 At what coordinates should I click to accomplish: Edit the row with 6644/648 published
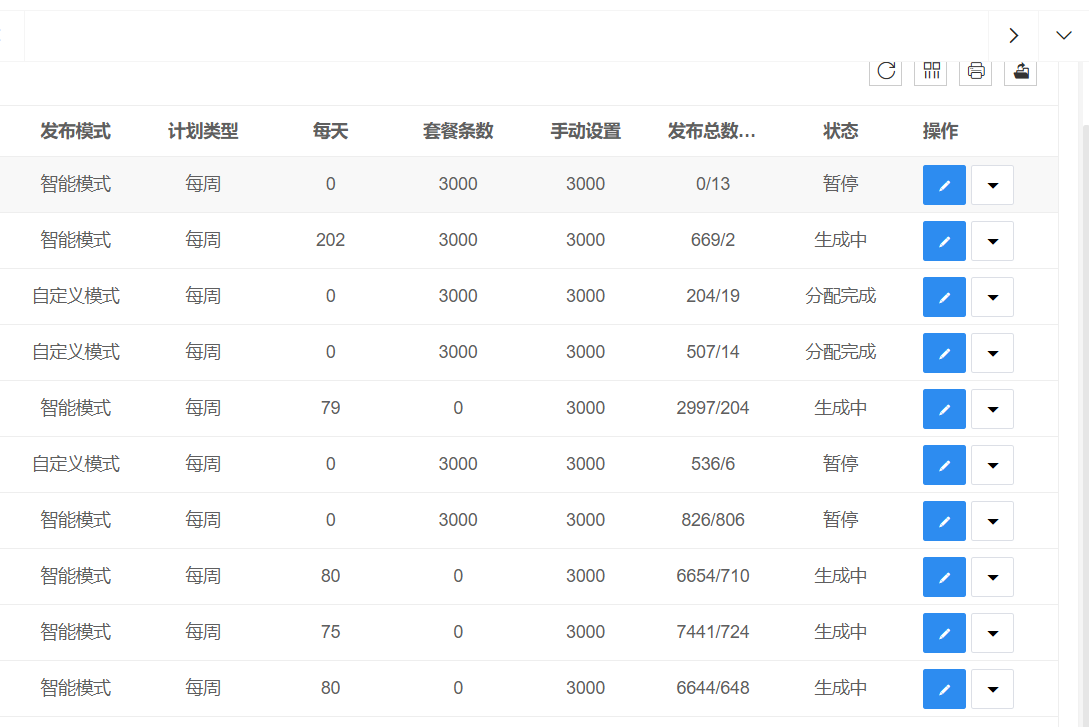tap(944, 689)
